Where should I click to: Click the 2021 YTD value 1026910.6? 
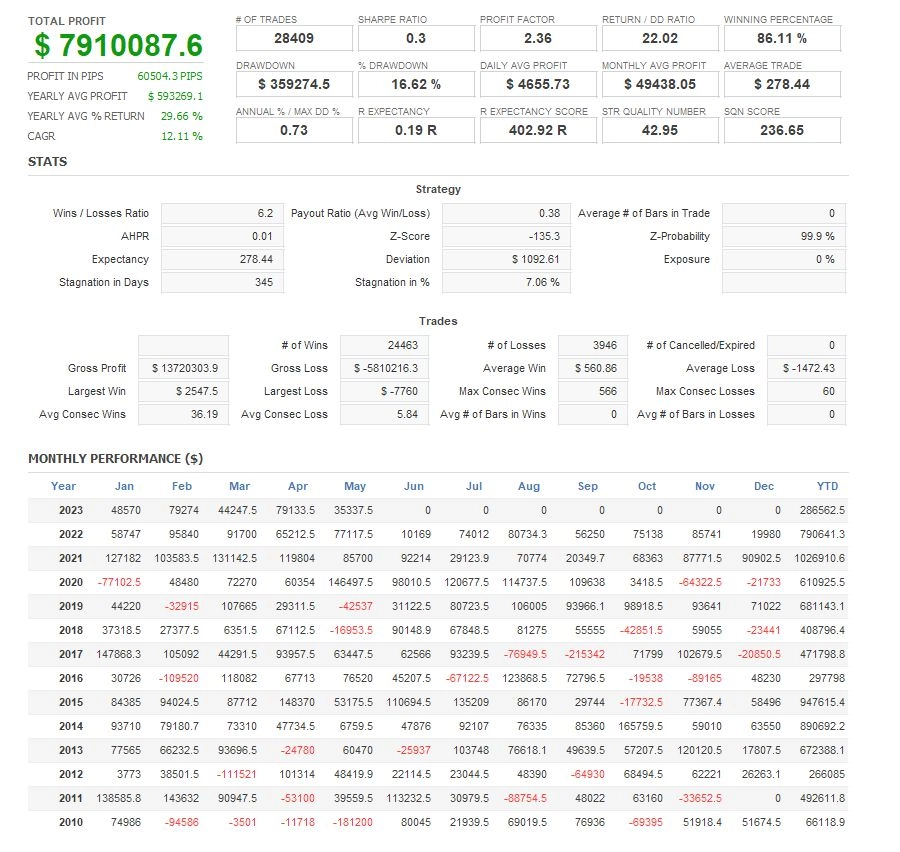820,558
